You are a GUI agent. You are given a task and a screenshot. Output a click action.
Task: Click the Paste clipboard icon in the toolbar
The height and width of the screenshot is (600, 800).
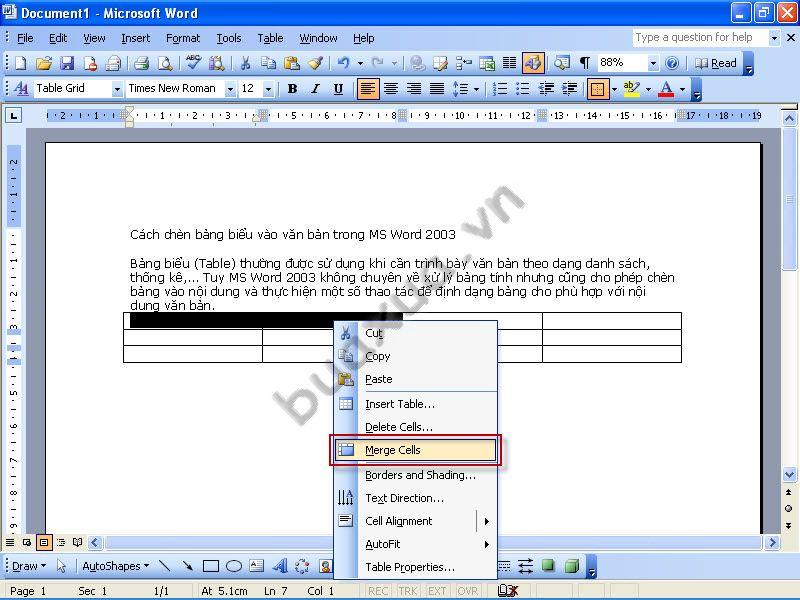pos(292,63)
